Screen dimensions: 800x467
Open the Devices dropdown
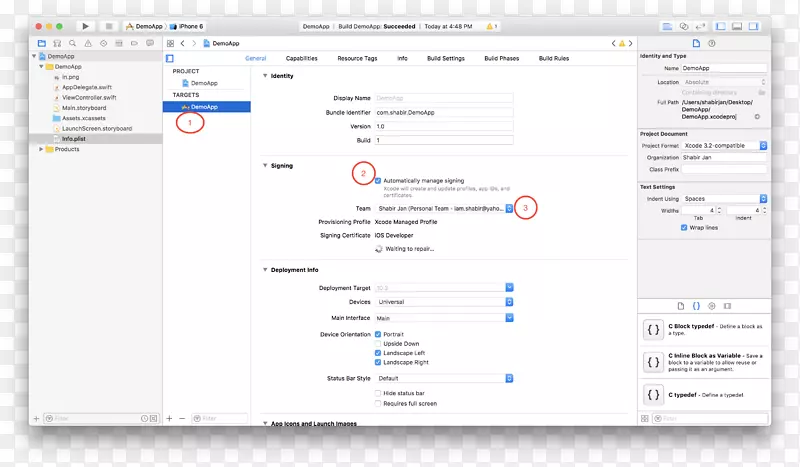pyautogui.click(x=444, y=302)
